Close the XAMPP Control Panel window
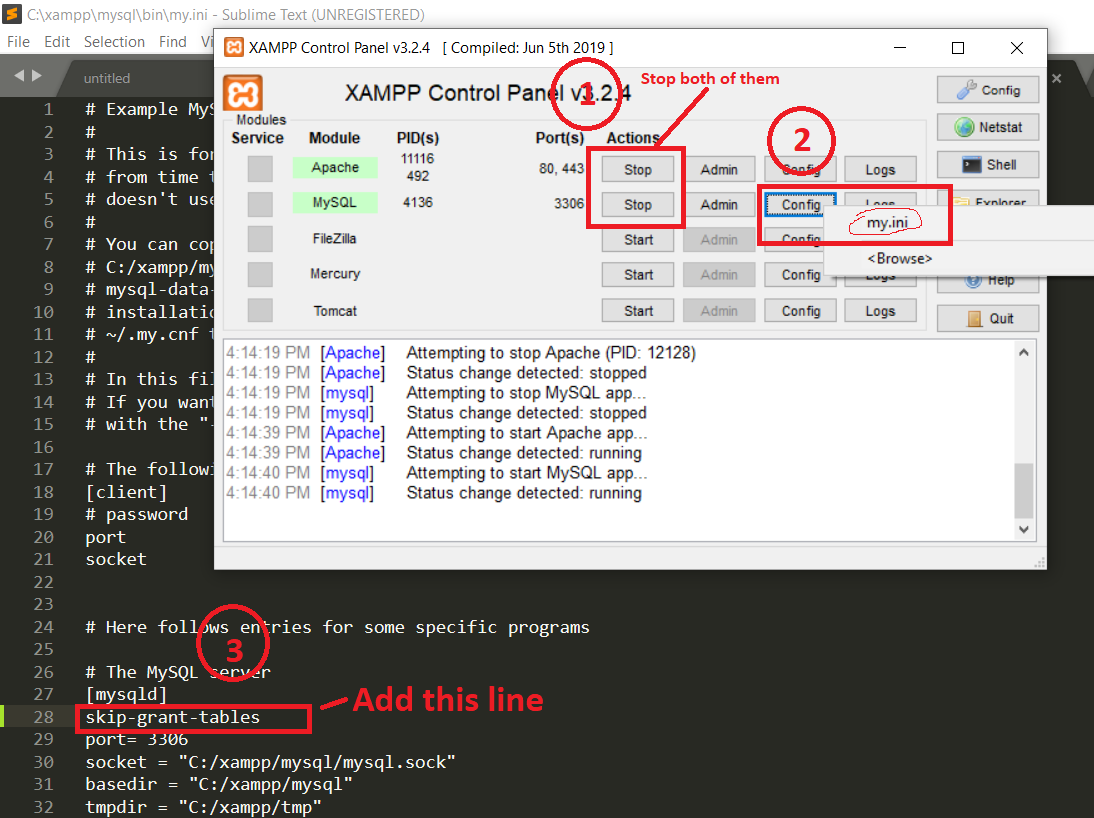Image resolution: width=1094 pixels, height=818 pixels. (x=1017, y=47)
